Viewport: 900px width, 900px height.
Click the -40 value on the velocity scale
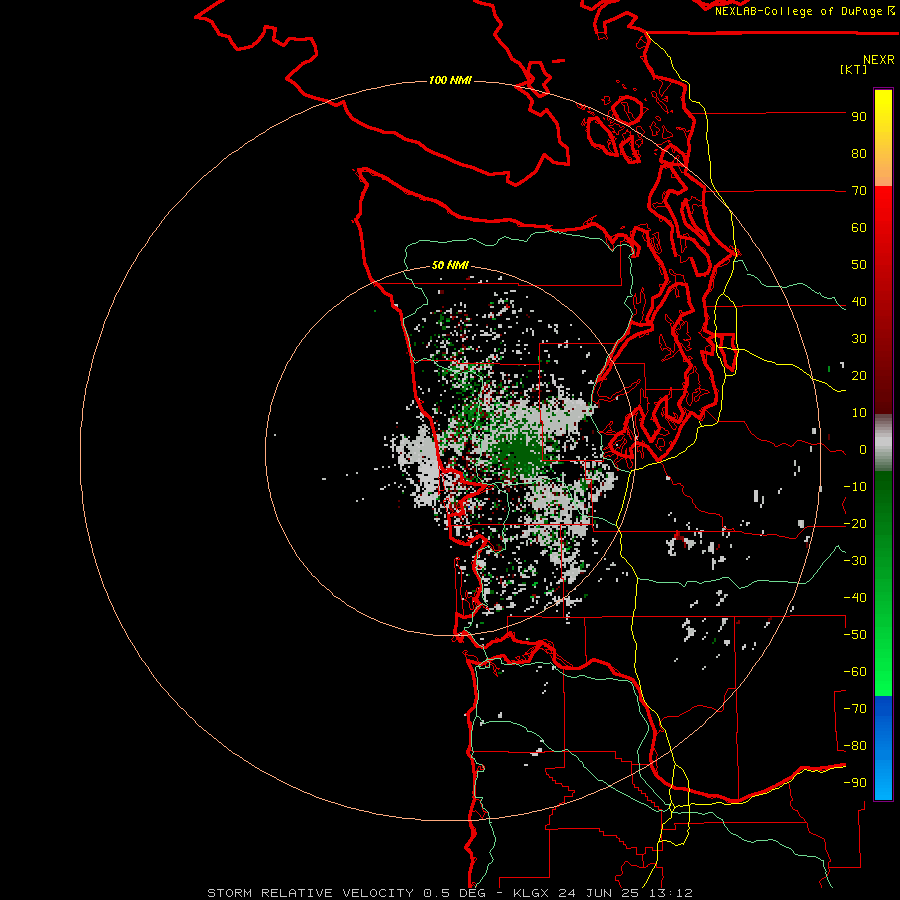coord(855,598)
